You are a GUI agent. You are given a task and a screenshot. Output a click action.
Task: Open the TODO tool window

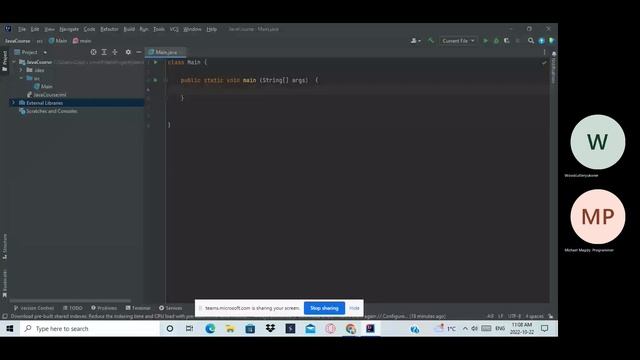coord(73,308)
